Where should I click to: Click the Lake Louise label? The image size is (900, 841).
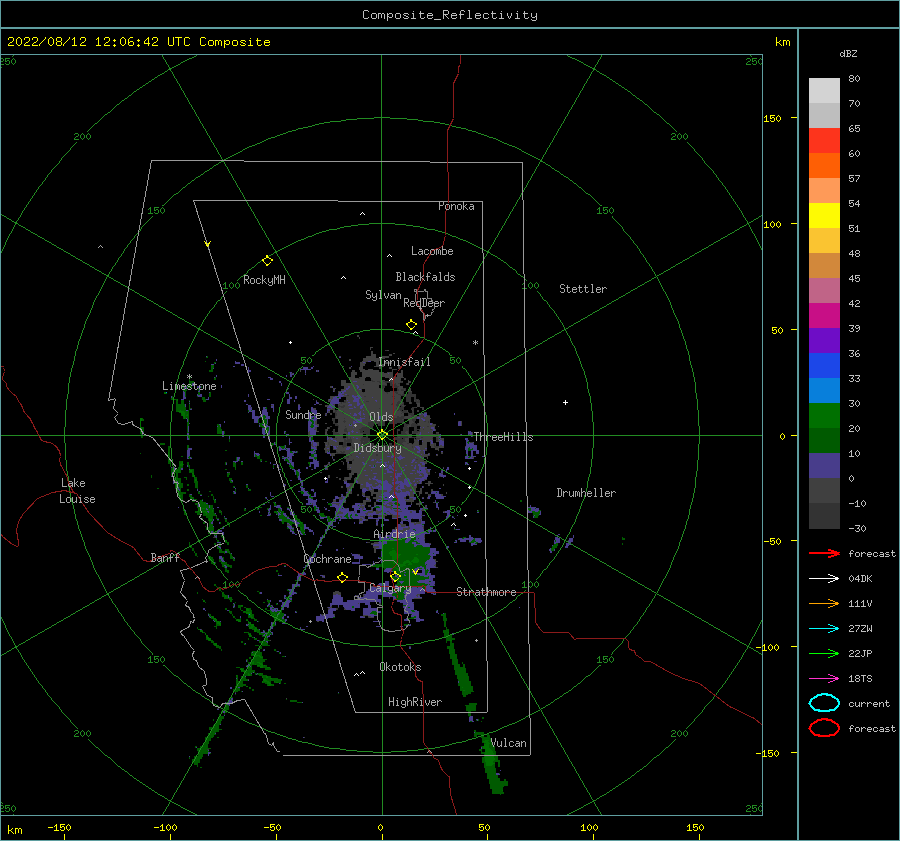(78, 491)
